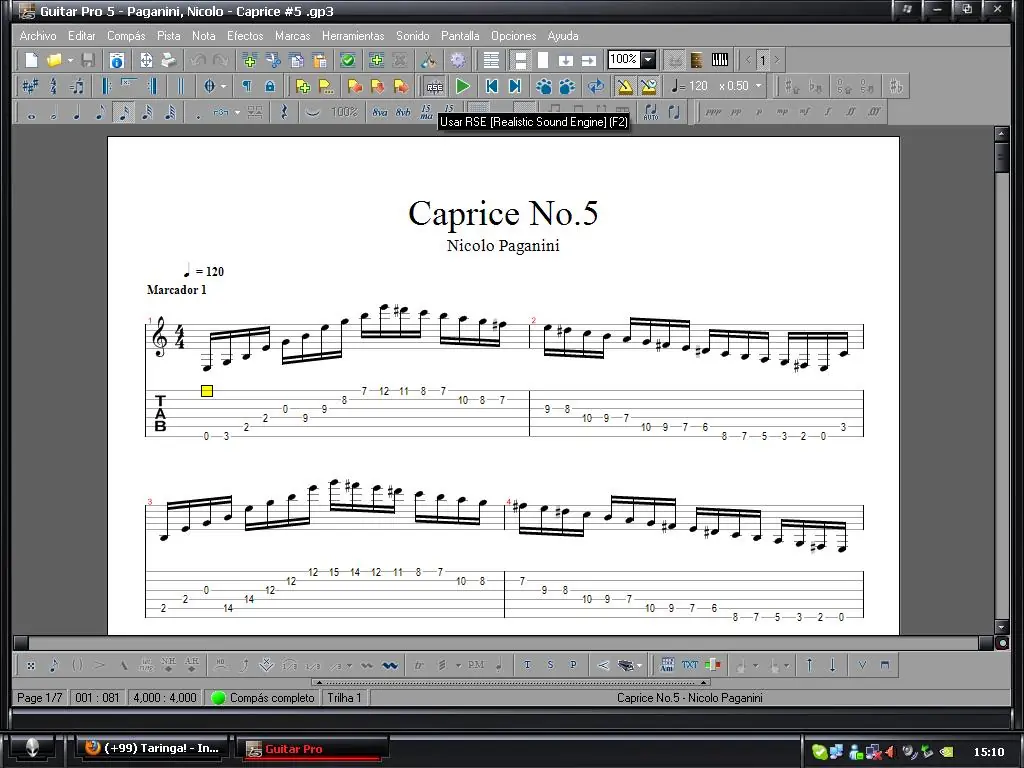1024x768 pixels.
Task: Expand the coda symbol dropdown arrow
Action: [223, 86]
